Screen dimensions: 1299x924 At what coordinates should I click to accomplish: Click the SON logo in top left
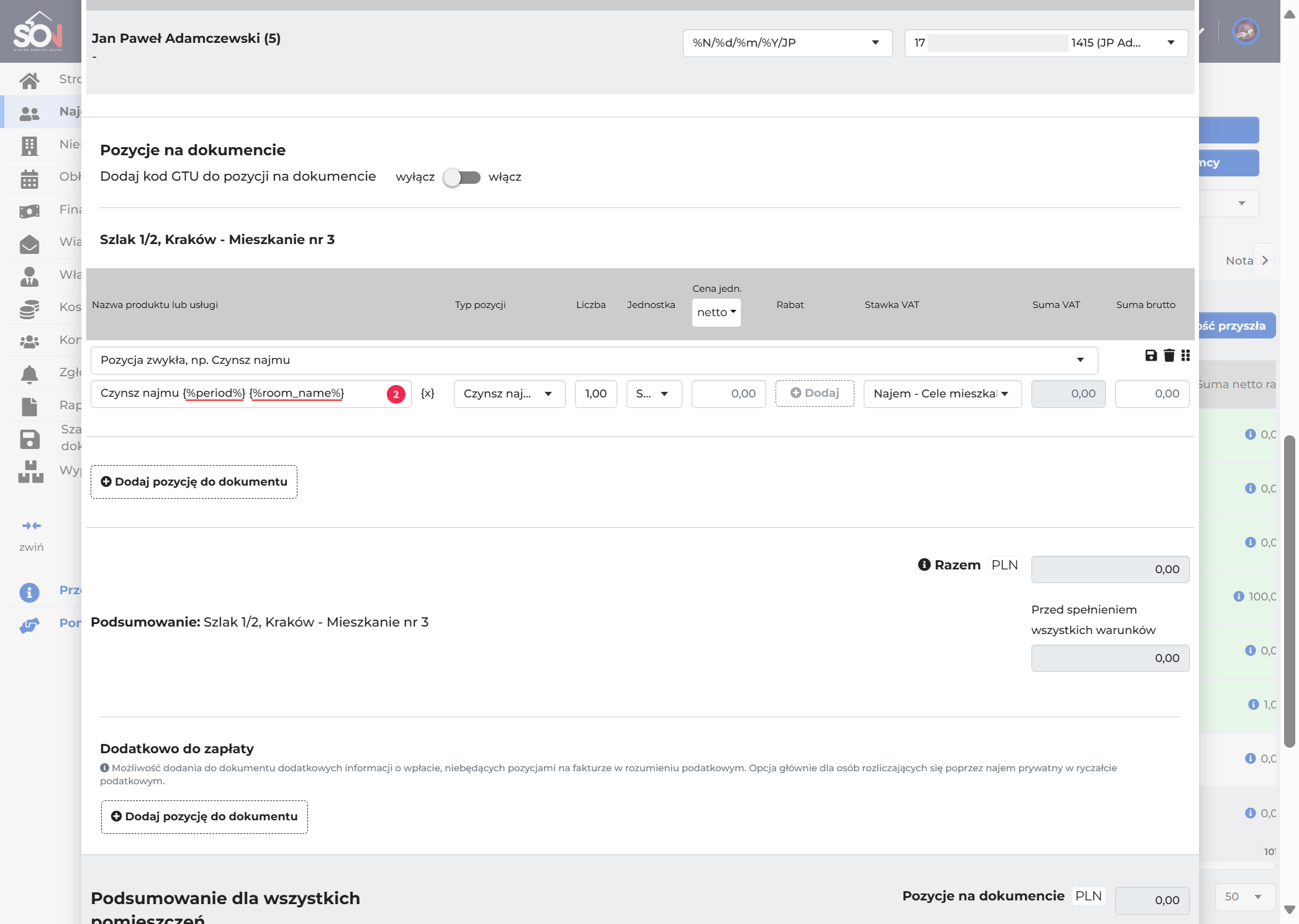(x=38, y=31)
